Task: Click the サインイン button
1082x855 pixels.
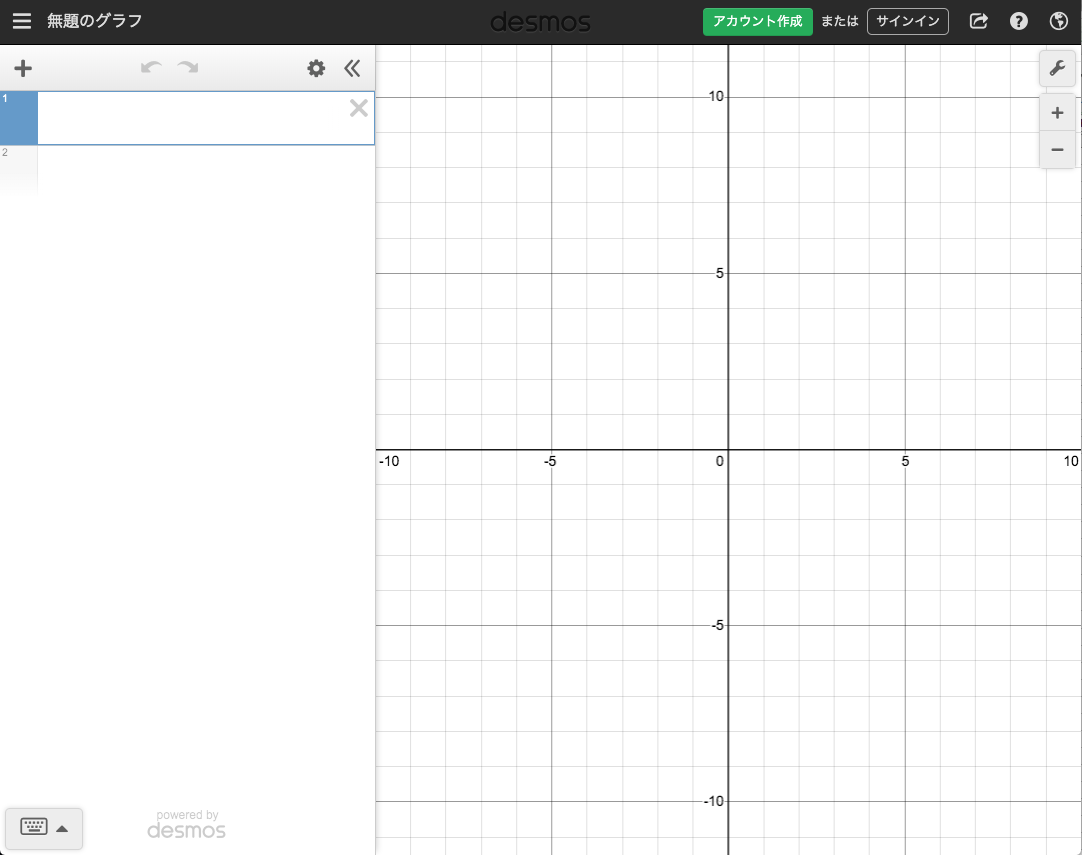Action: [907, 21]
